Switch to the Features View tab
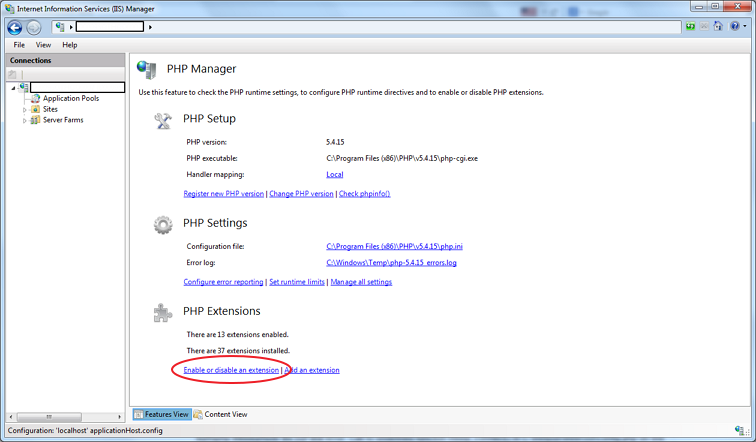 pyautogui.click(x=162, y=414)
